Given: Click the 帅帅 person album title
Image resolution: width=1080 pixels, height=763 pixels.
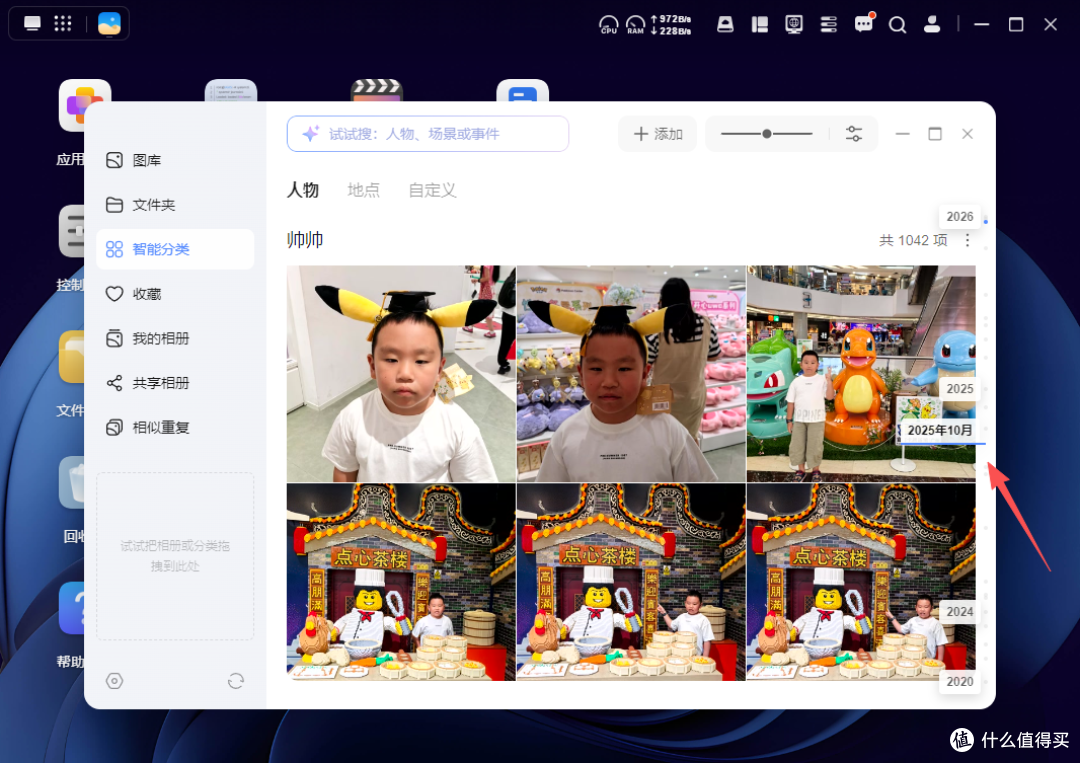Looking at the screenshot, I should point(305,240).
